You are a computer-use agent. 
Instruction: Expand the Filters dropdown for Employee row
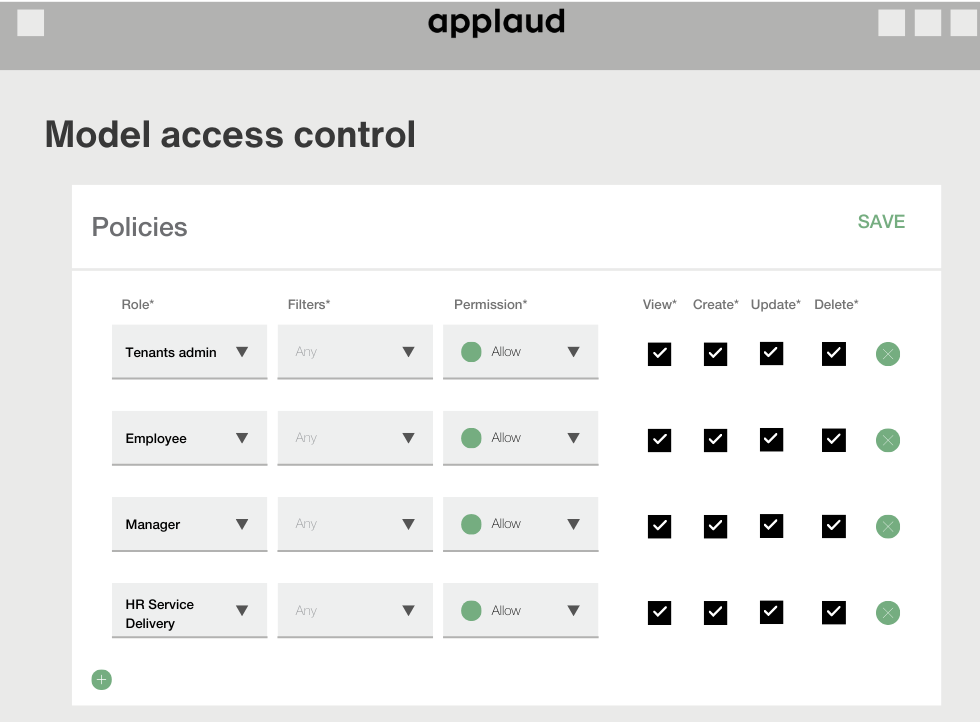(x=355, y=438)
